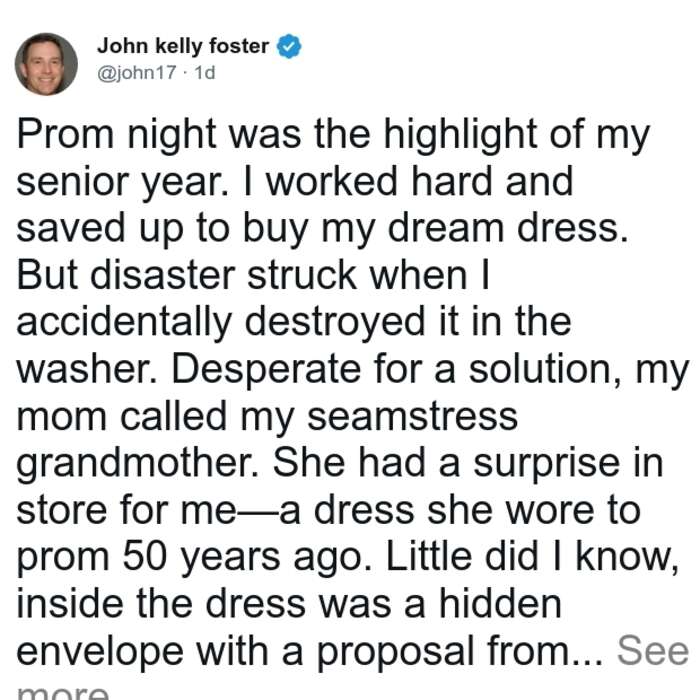Click the first line 'Prom night was the highlight'
This screenshot has height=700, width=700.
[x=277, y=135]
